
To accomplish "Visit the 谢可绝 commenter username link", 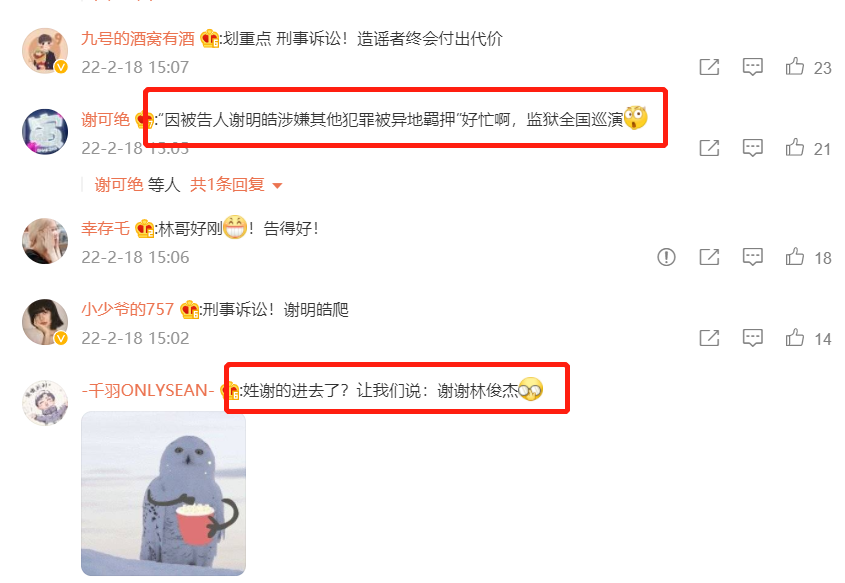I will coord(105,119).
